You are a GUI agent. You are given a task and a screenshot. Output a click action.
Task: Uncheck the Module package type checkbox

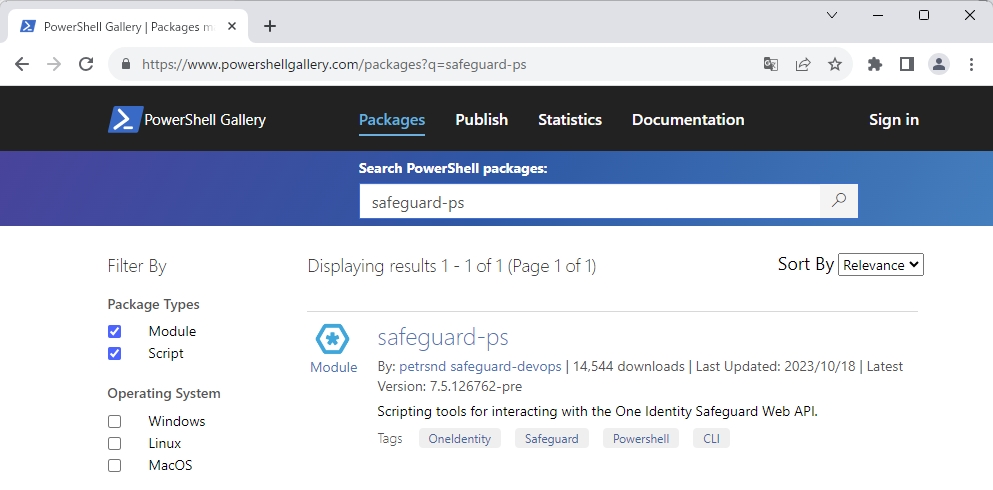pyautogui.click(x=115, y=332)
